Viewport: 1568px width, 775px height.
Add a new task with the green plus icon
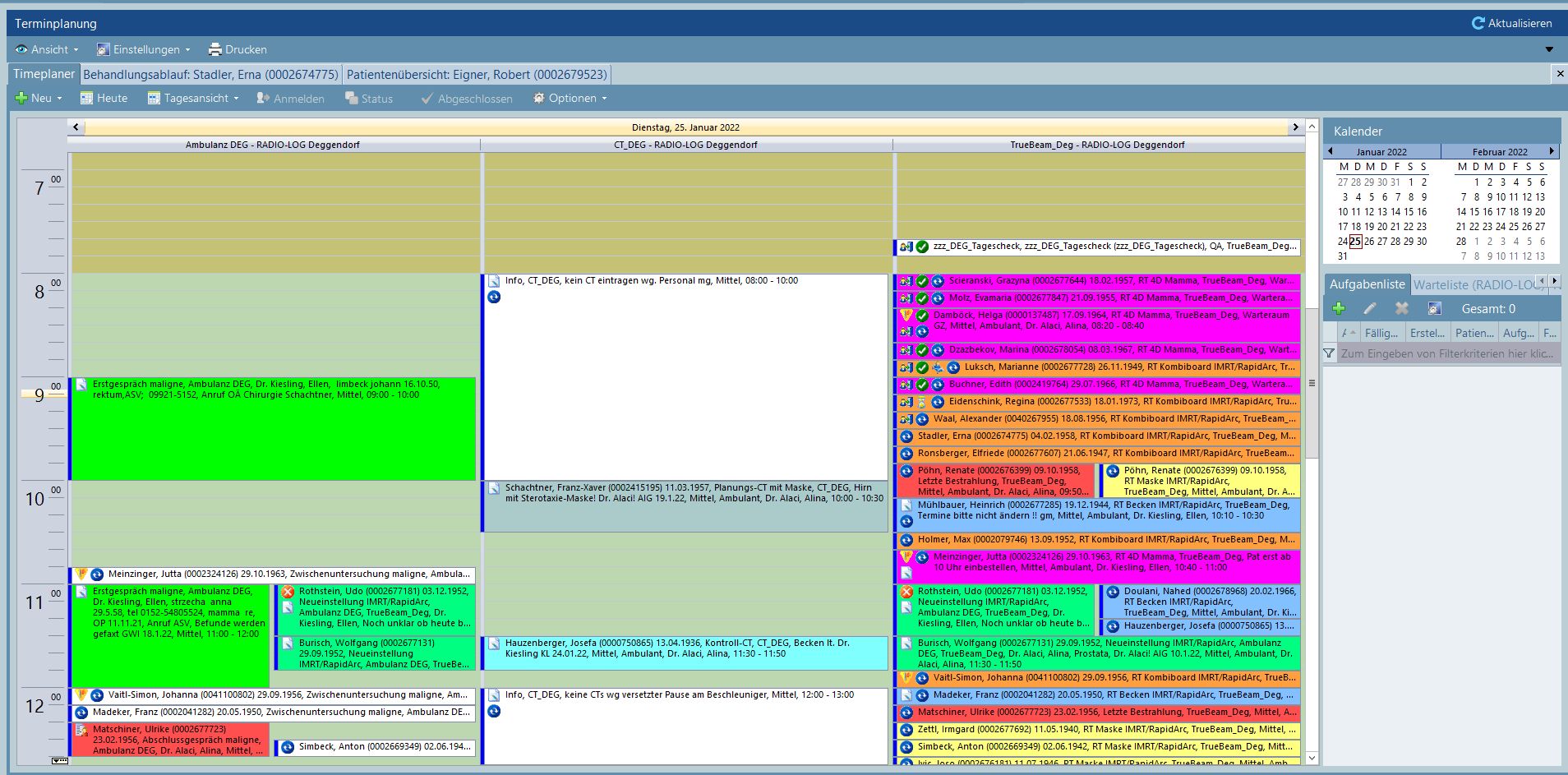click(1340, 308)
